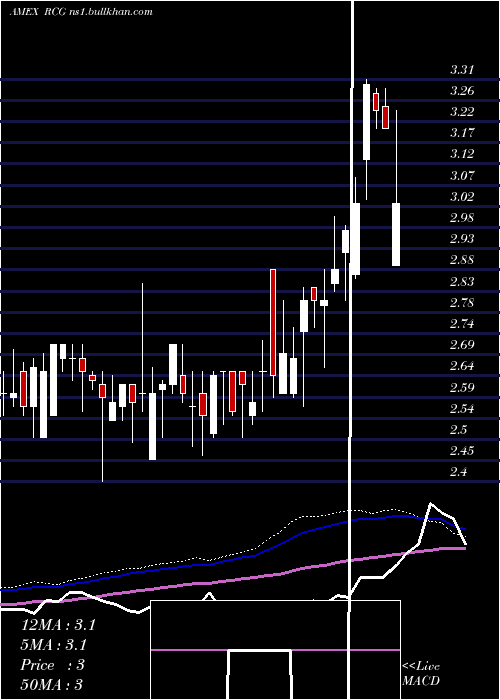Click the 'AMEX RCG ns1.bullkhan.com' chart title

(x=81, y=12)
